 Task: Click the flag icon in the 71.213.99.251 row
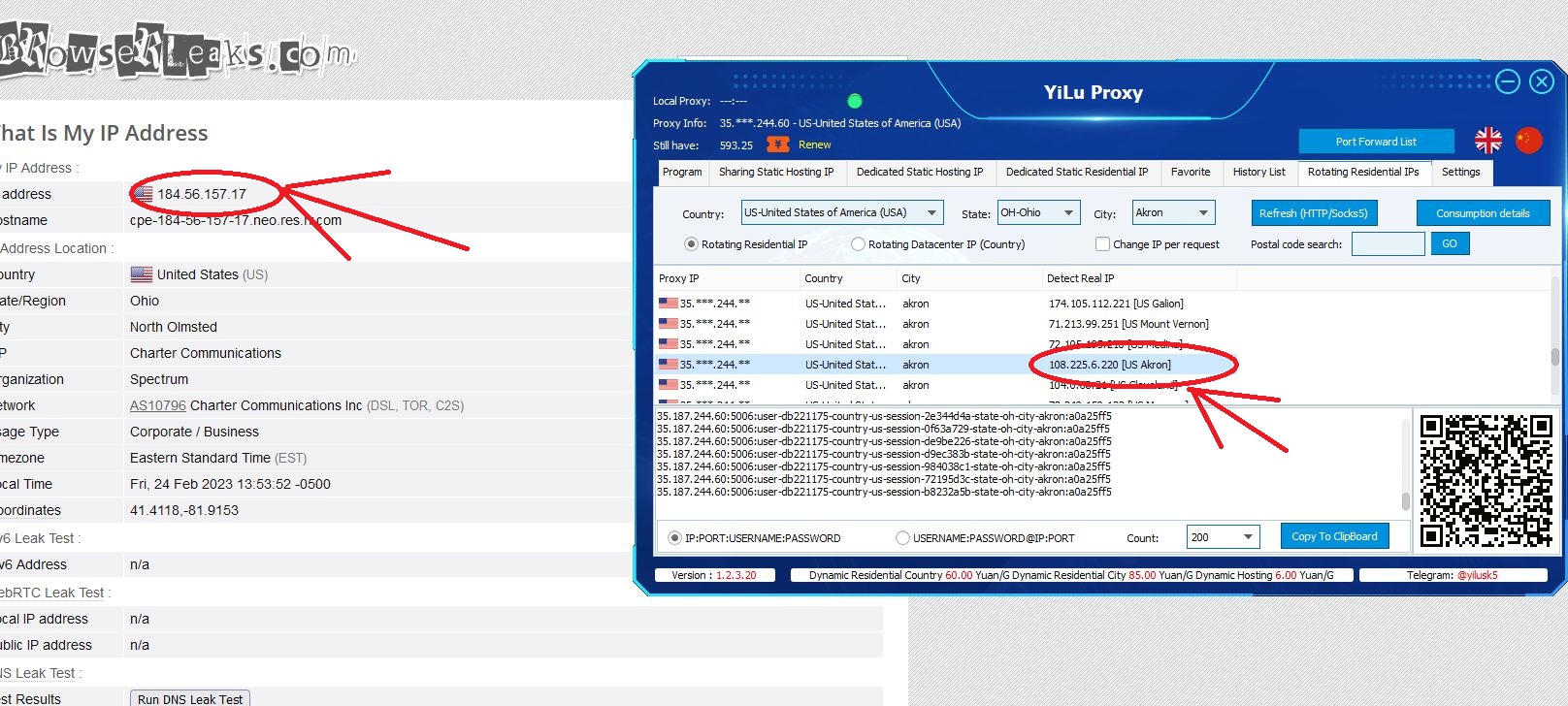[669, 323]
